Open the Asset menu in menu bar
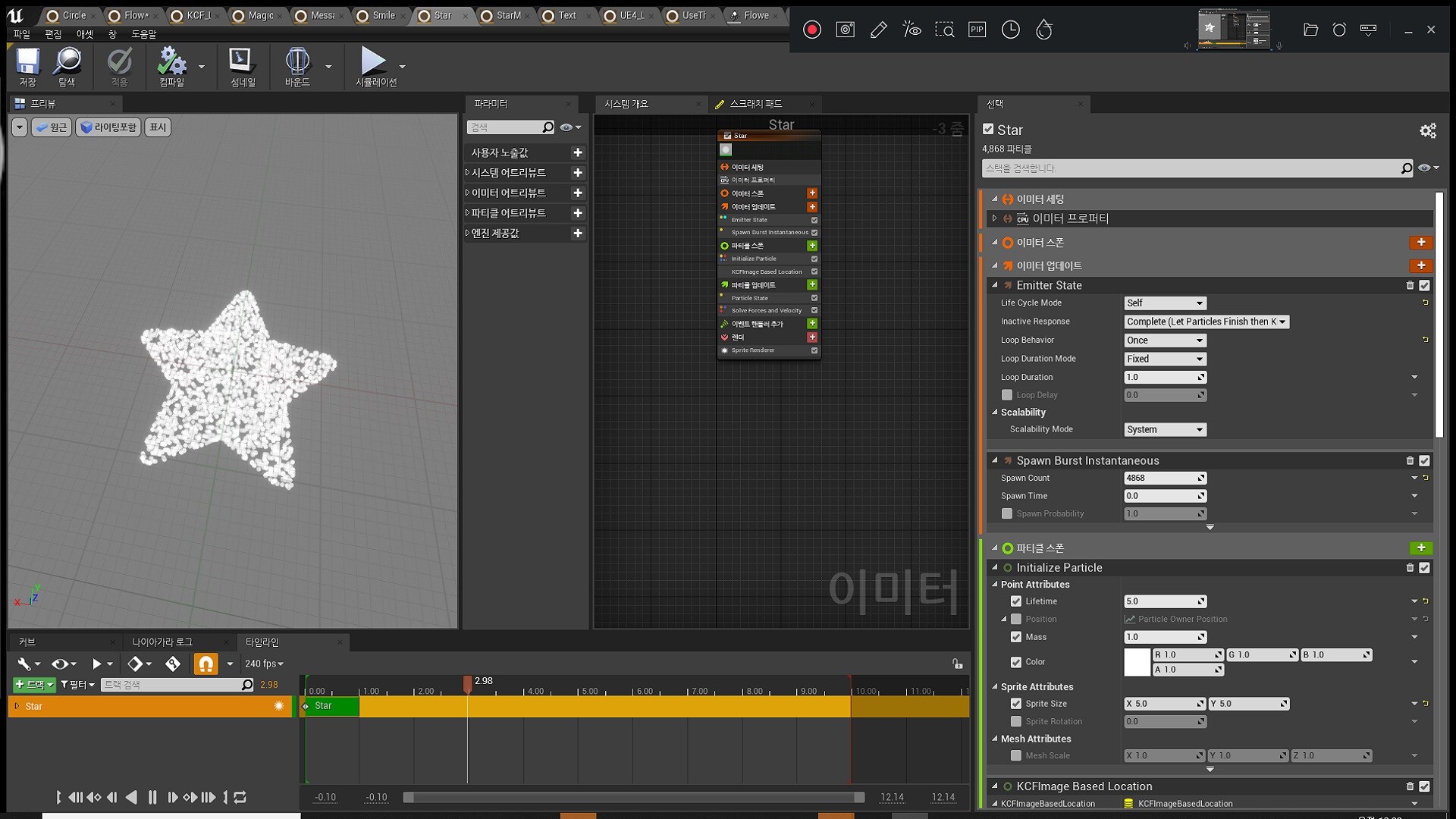 pos(85,34)
